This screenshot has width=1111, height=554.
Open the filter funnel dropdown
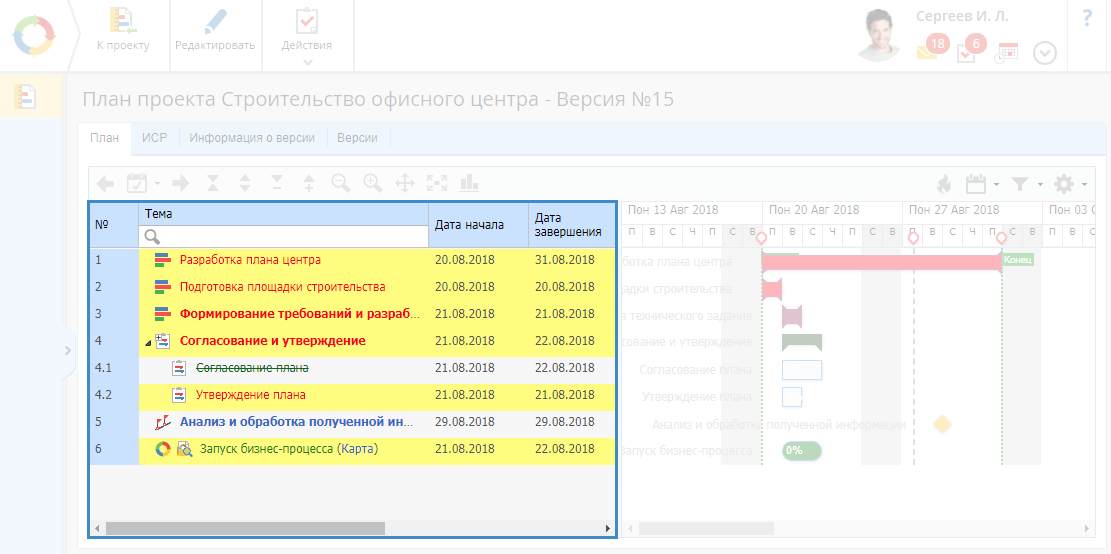(x=1024, y=184)
